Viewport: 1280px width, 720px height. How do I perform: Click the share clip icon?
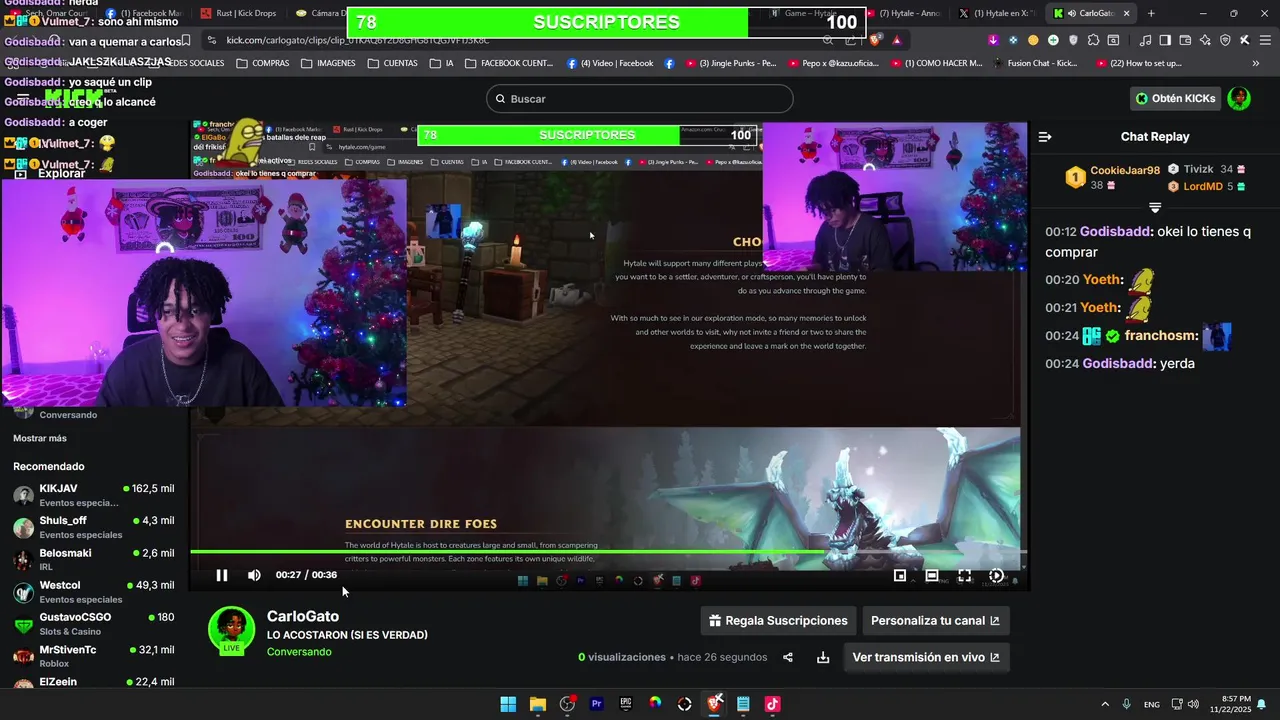click(788, 657)
